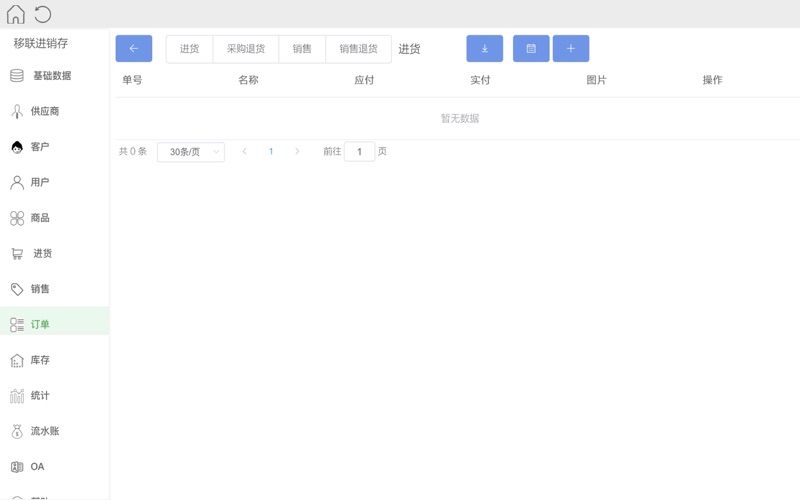Click the 移联进销存 app title
The image size is (800, 500).
(x=41, y=43)
